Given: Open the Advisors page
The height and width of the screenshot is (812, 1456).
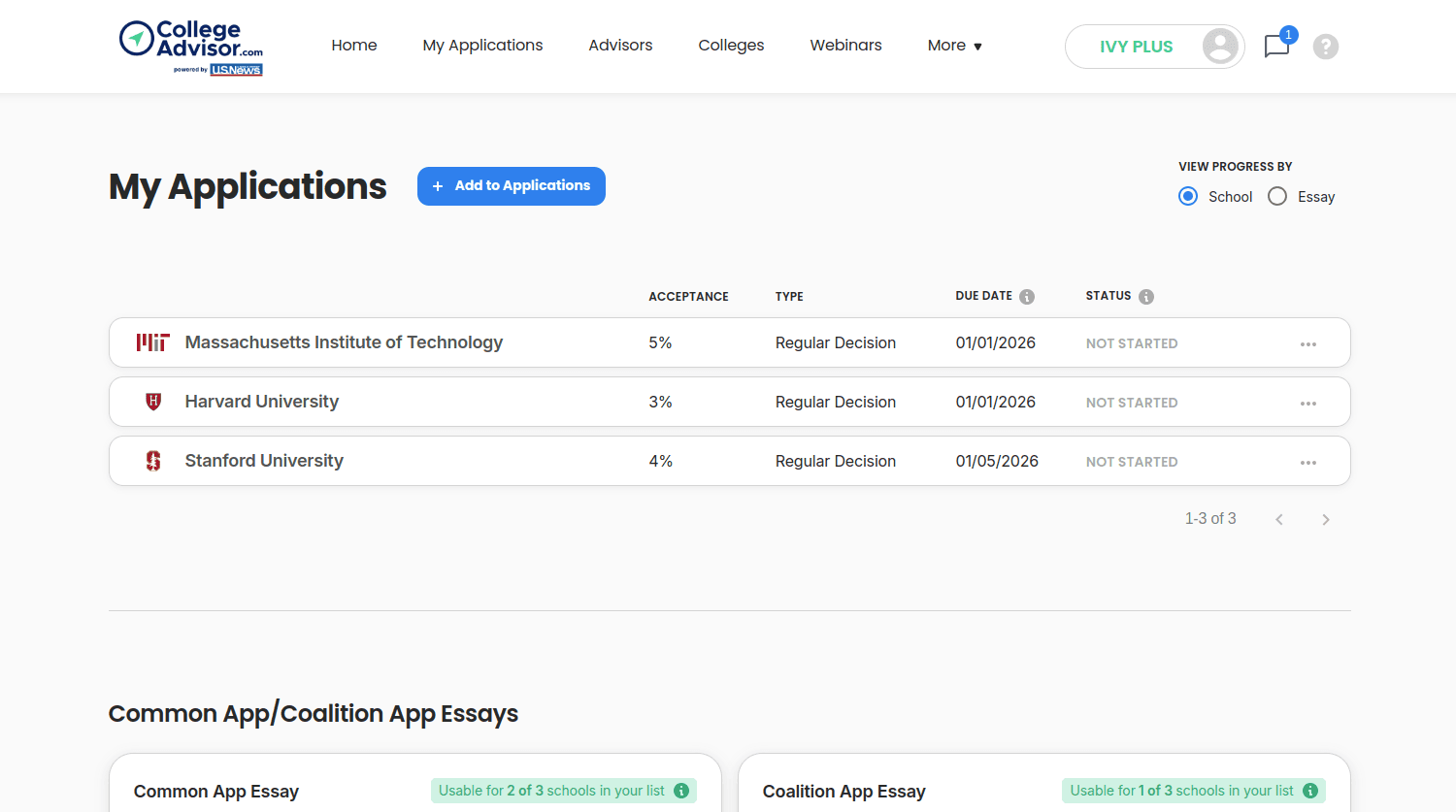Looking at the screenshot, I should pyautogui.click(x=620, y=46).
